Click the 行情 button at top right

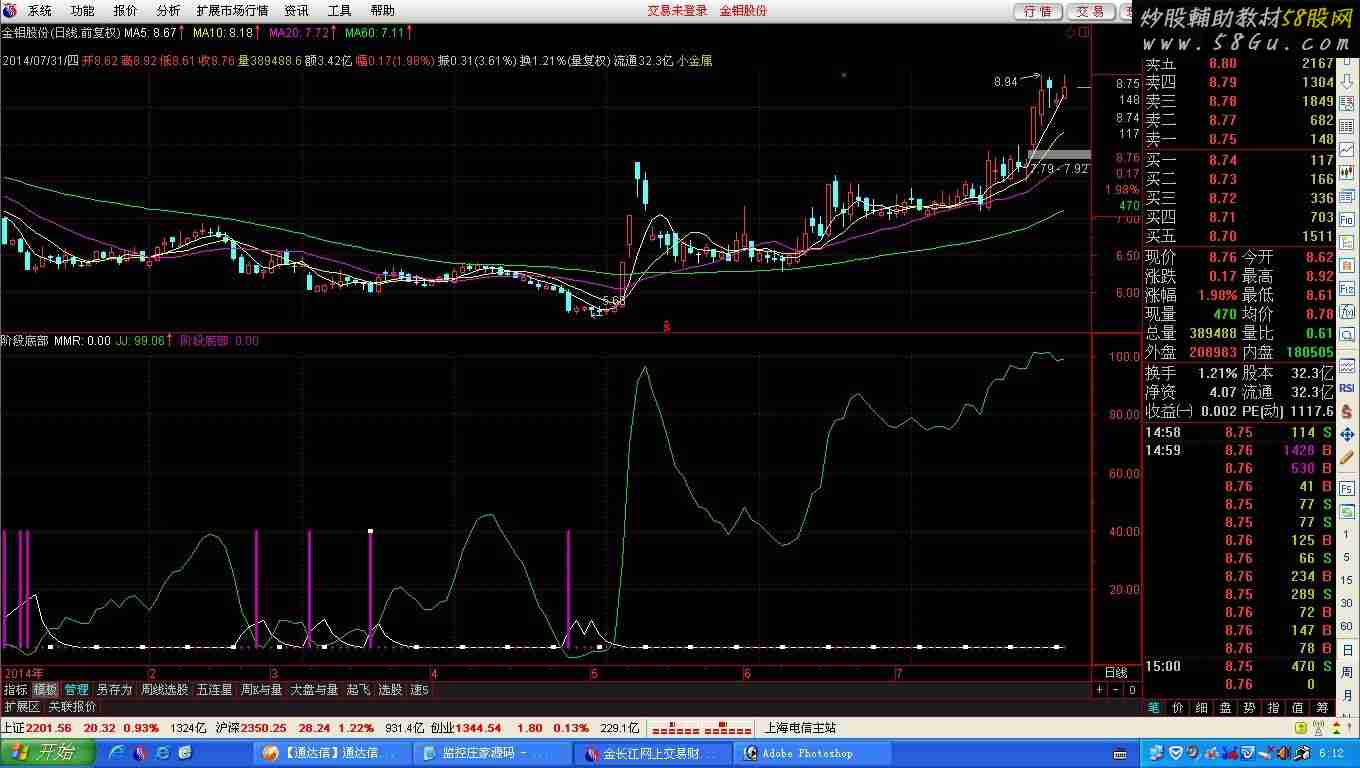tap(1038, 11)
